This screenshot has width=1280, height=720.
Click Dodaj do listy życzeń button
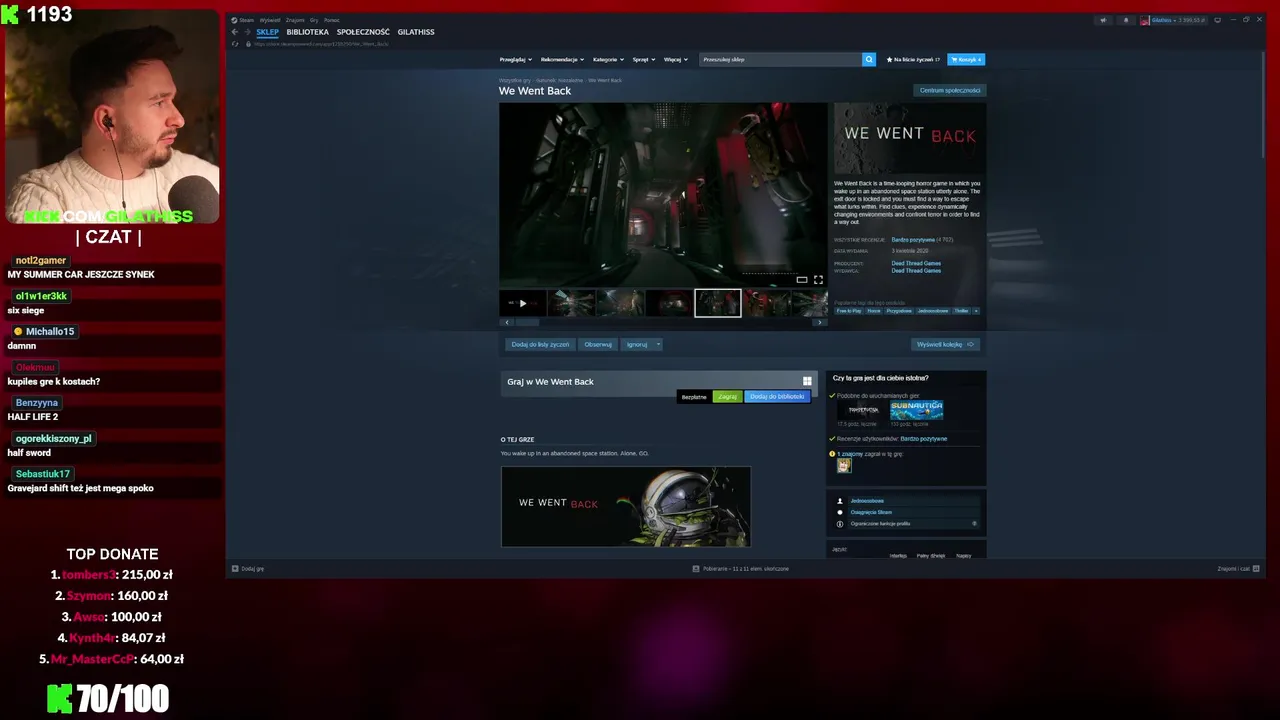(x=540, y=344)
